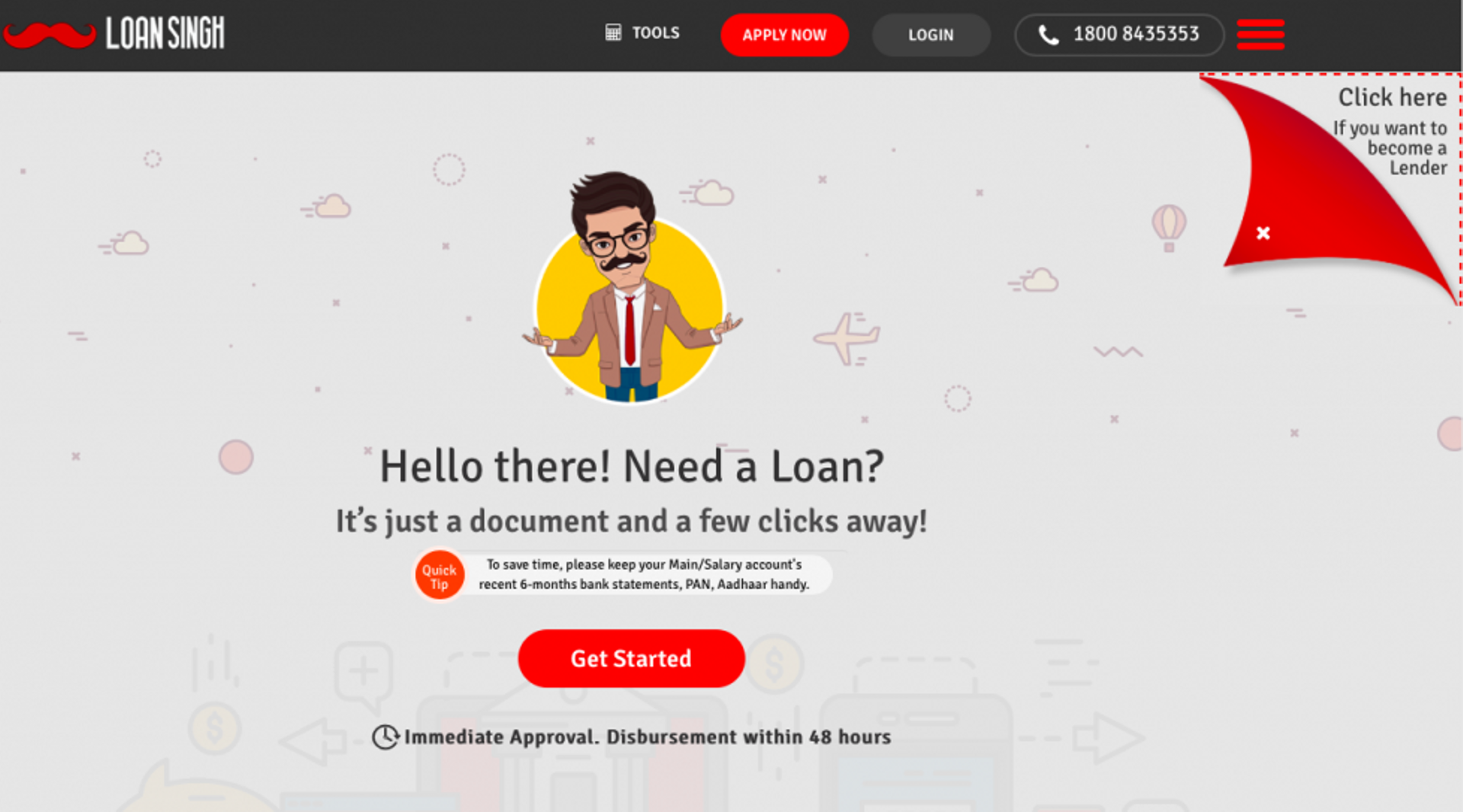Click the red mustache logo icon
Viewport: 1463px width, 812px height.
(50, 35)
